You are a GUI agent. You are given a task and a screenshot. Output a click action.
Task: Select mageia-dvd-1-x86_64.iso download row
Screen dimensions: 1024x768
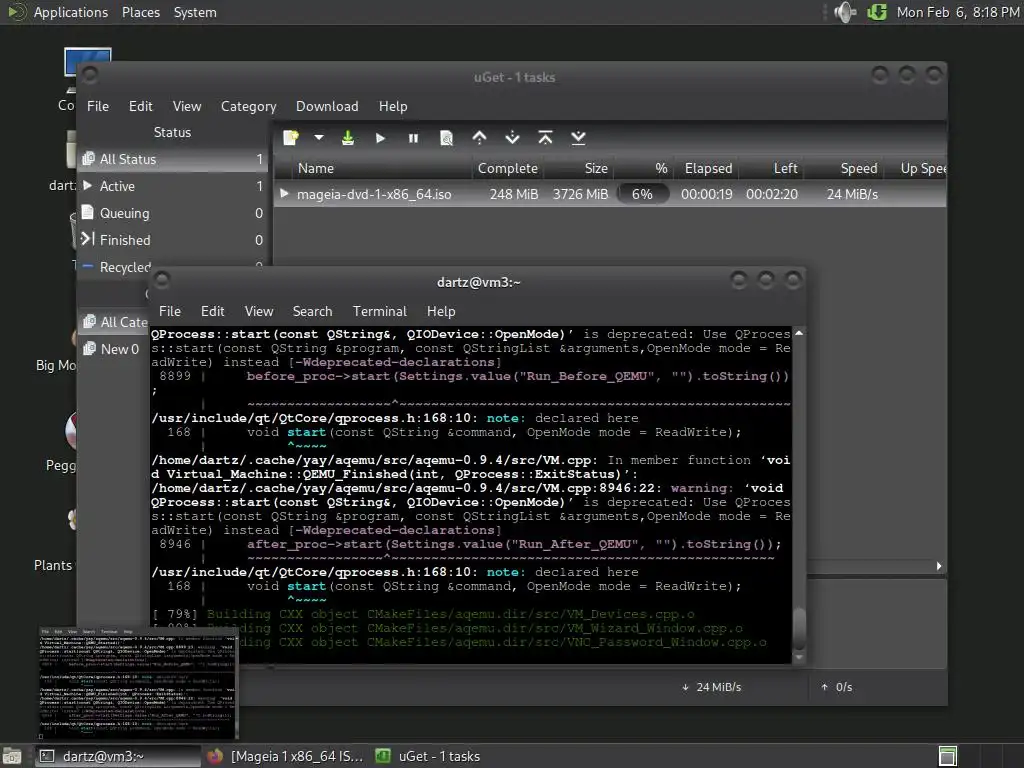click(x=610, y=195)
